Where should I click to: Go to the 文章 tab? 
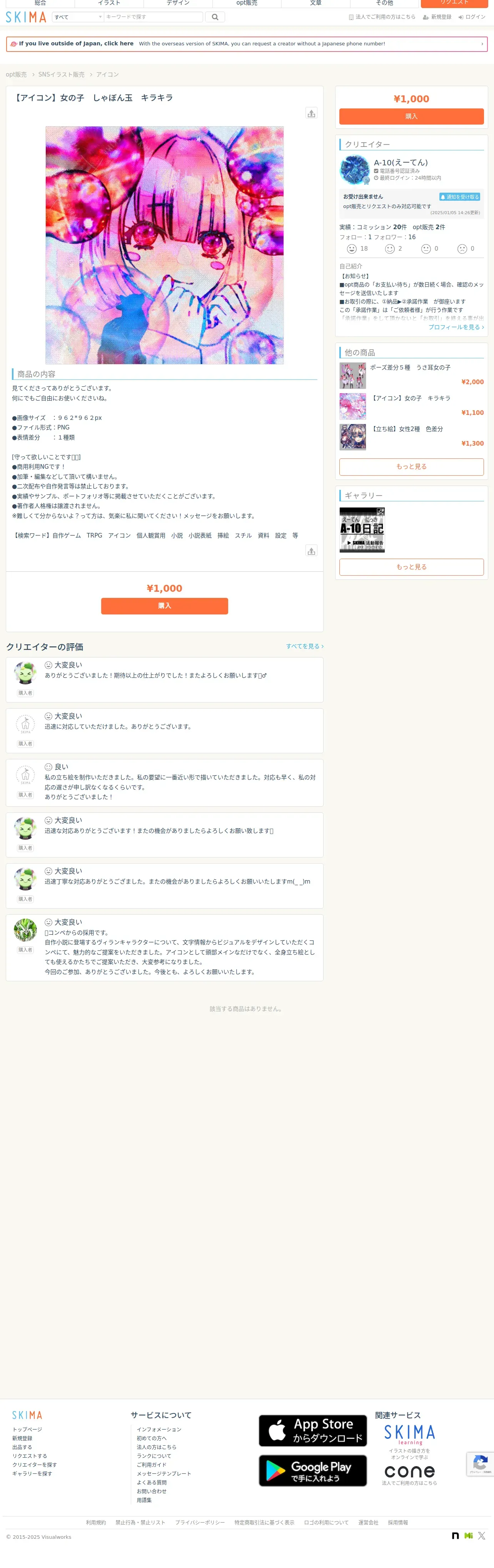pyautogui.click(x=315, y=3)
